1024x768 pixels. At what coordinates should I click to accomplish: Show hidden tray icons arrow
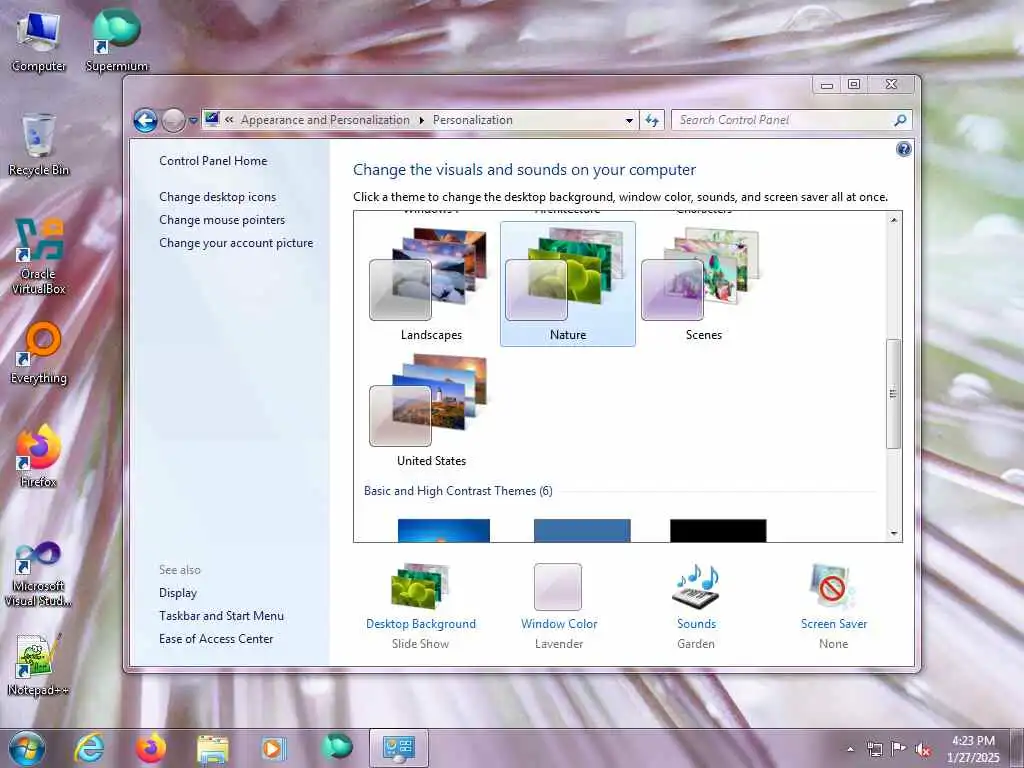pyautogui.click(x=850, y=749)
